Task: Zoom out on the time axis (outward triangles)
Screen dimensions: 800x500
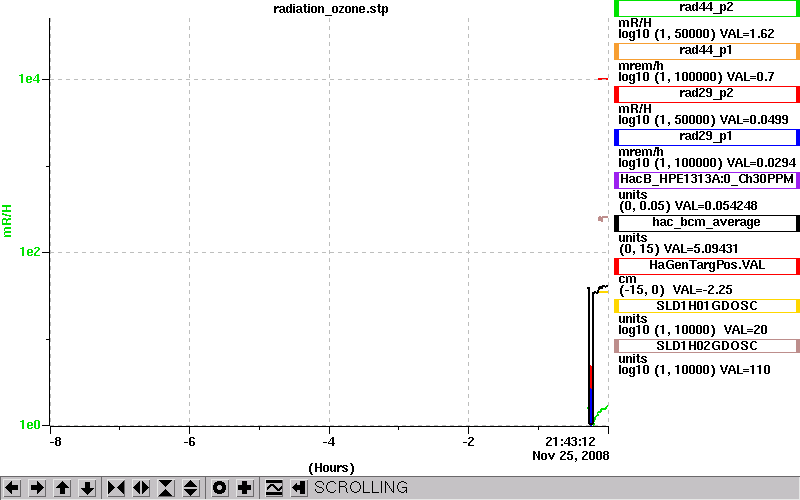Action: pyautogui.click(x=141, y=488)
